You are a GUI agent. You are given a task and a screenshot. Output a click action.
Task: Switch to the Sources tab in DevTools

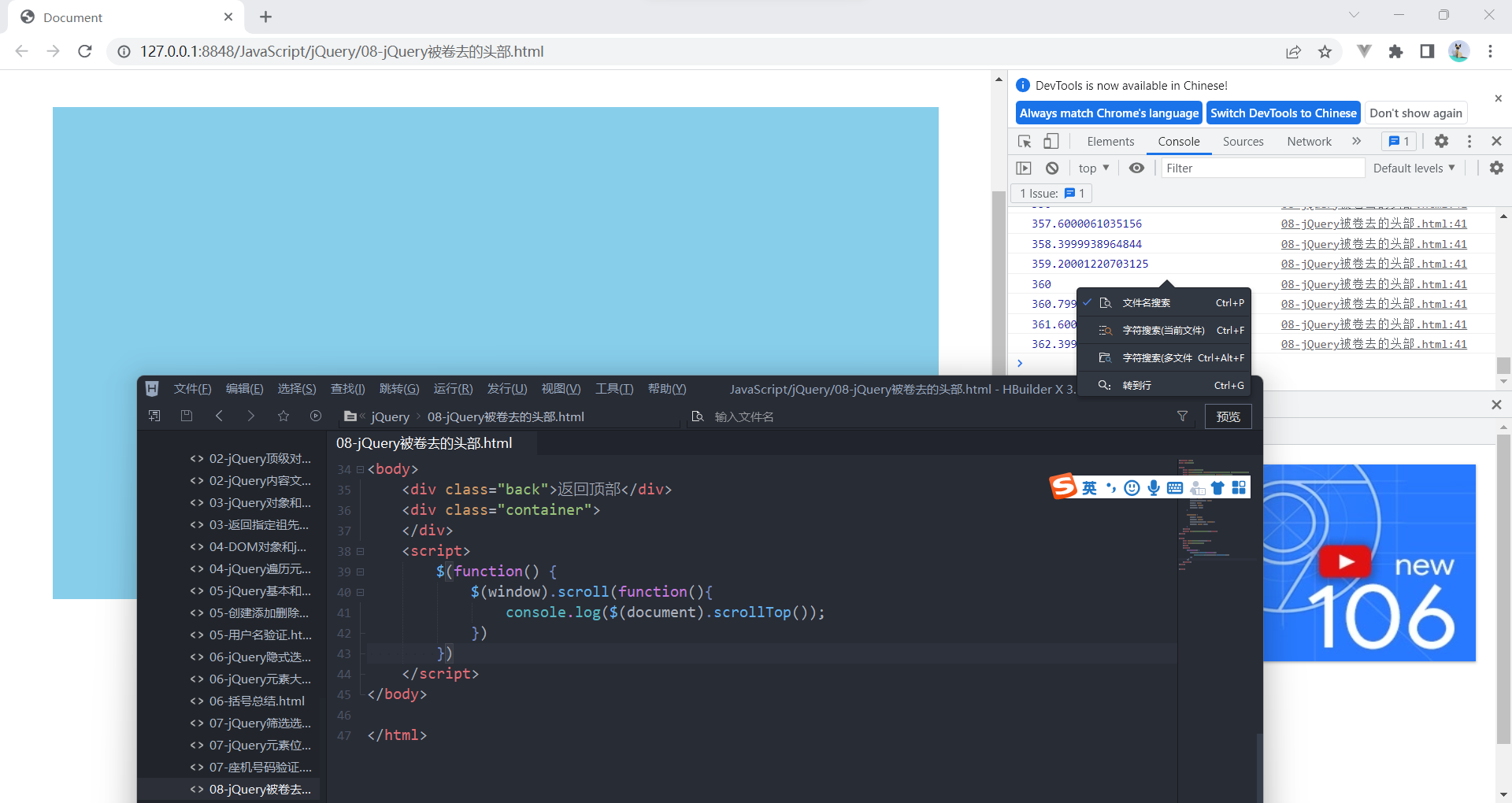(x=1243, y=141)
